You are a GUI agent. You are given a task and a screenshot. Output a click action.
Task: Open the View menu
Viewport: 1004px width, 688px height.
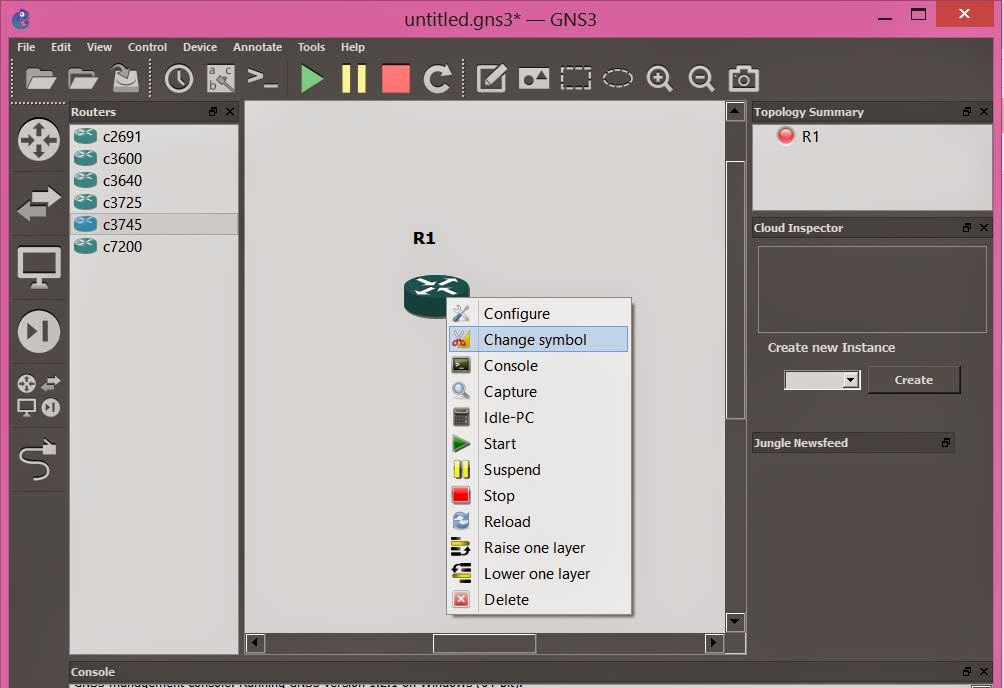[99, 47]
